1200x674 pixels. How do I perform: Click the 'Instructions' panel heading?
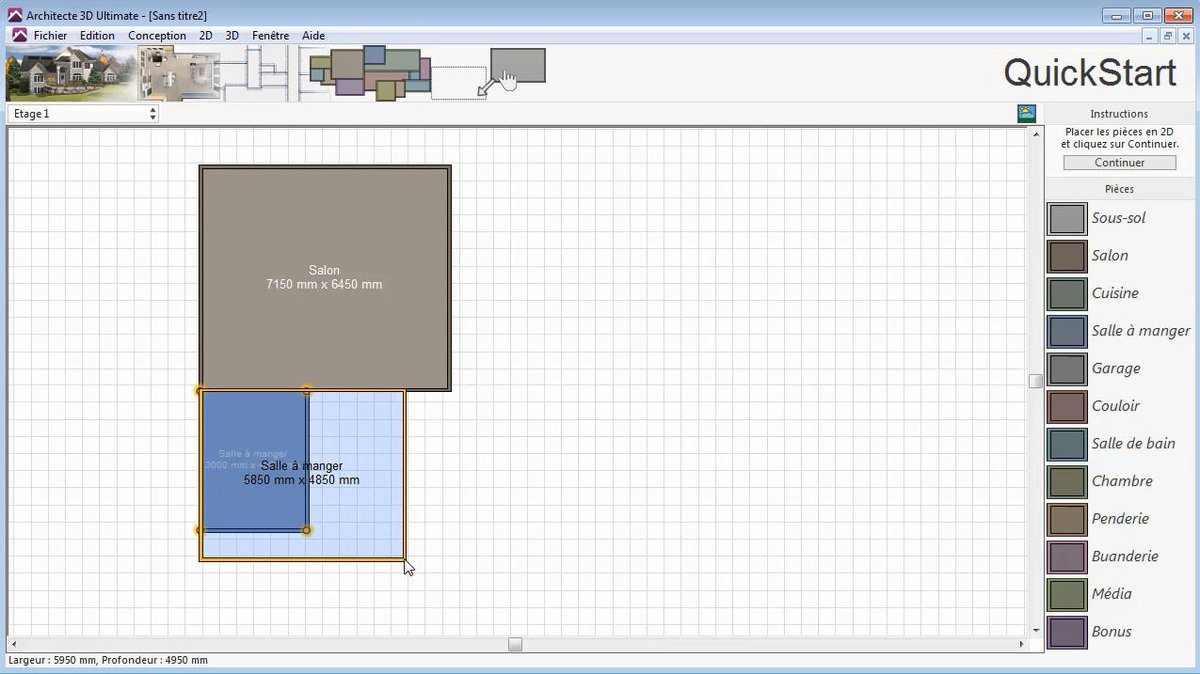(1120, 114)
